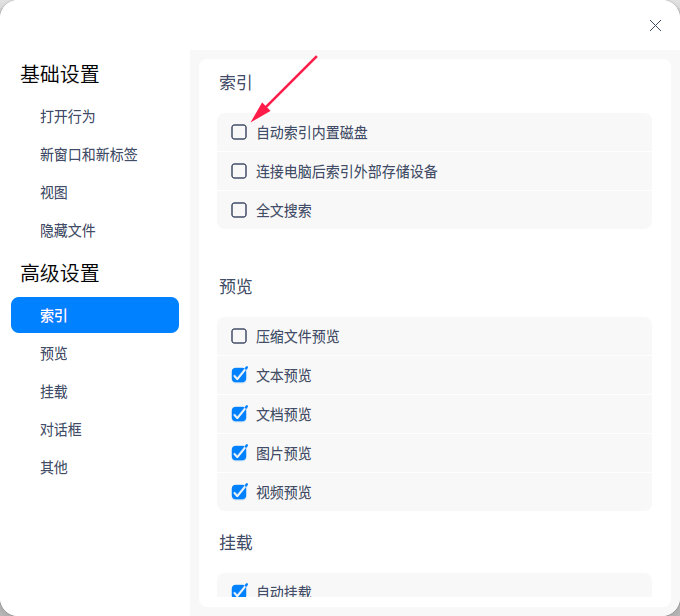The image size is (680, 616).
Task: Click the 基础设置 sidebar heading
Action: pyautogui.click(x=60, y=74)
